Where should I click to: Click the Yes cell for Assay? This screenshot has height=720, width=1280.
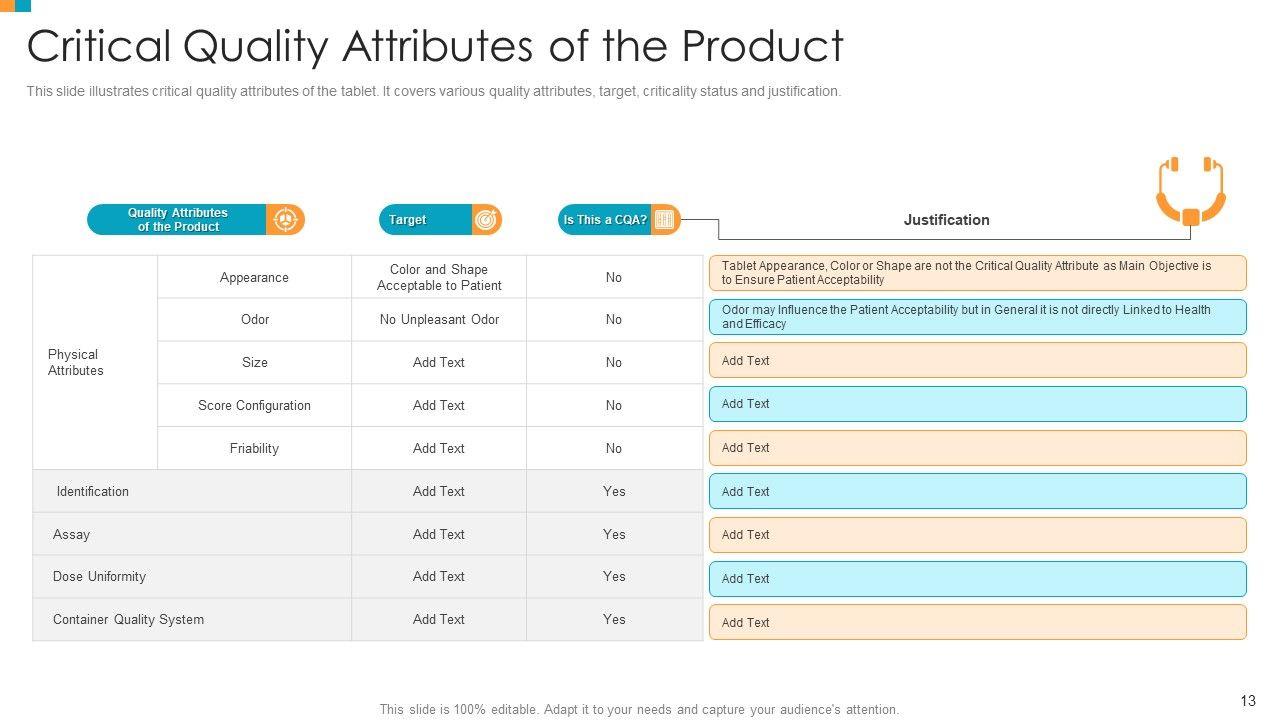click(x=614, y=534)
